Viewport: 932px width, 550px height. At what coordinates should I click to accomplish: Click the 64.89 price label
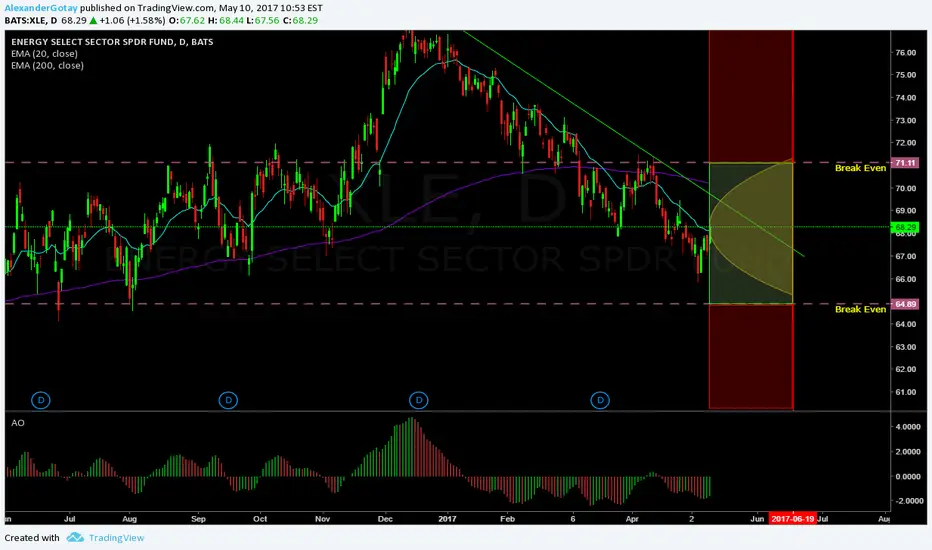[x=905, y=304]
